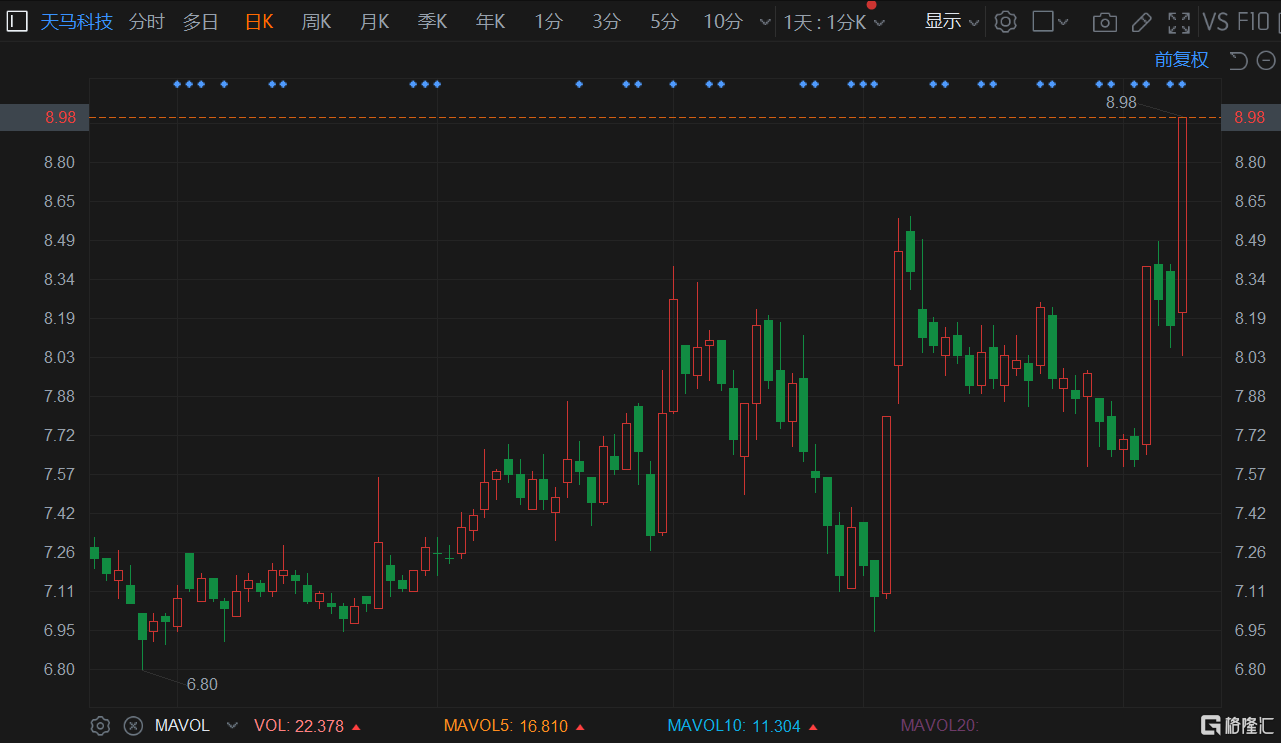Activate the pencil drawing tool
1281x743 pixels.
click(1141, 21)
